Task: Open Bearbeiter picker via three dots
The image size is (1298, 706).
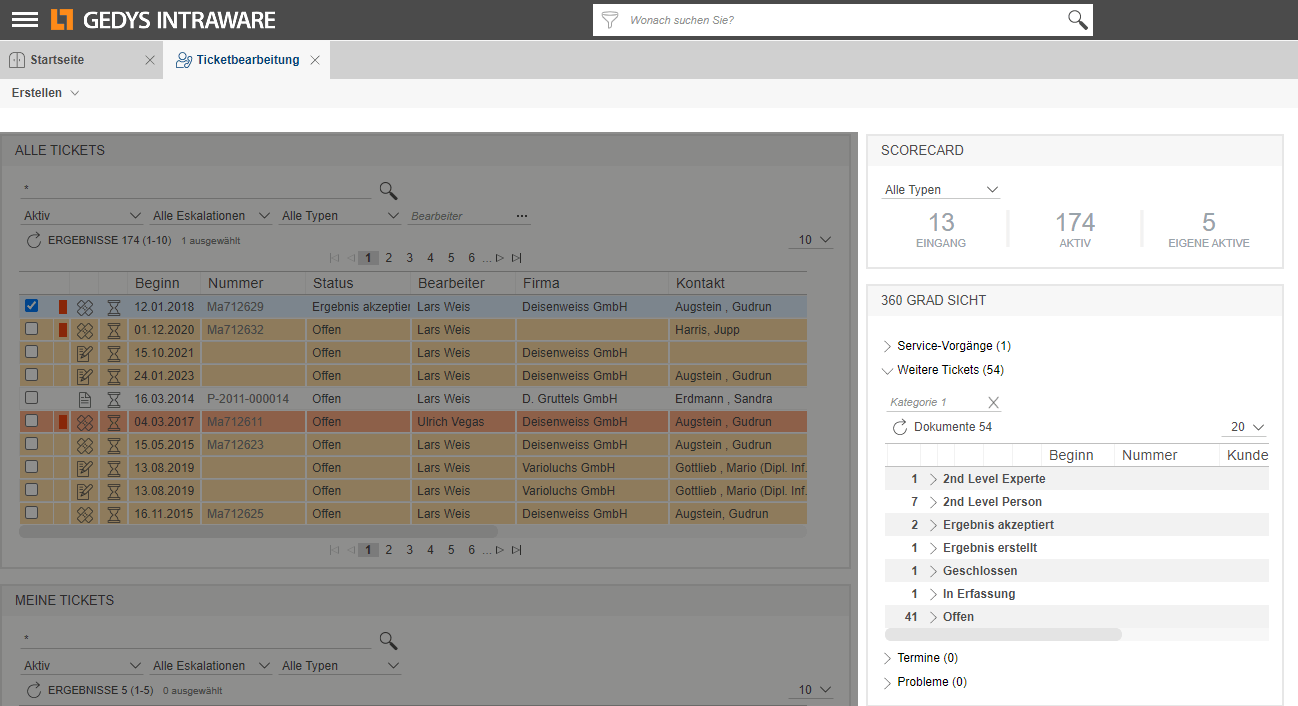Action: pyautogui.click(x=521, y=216)
